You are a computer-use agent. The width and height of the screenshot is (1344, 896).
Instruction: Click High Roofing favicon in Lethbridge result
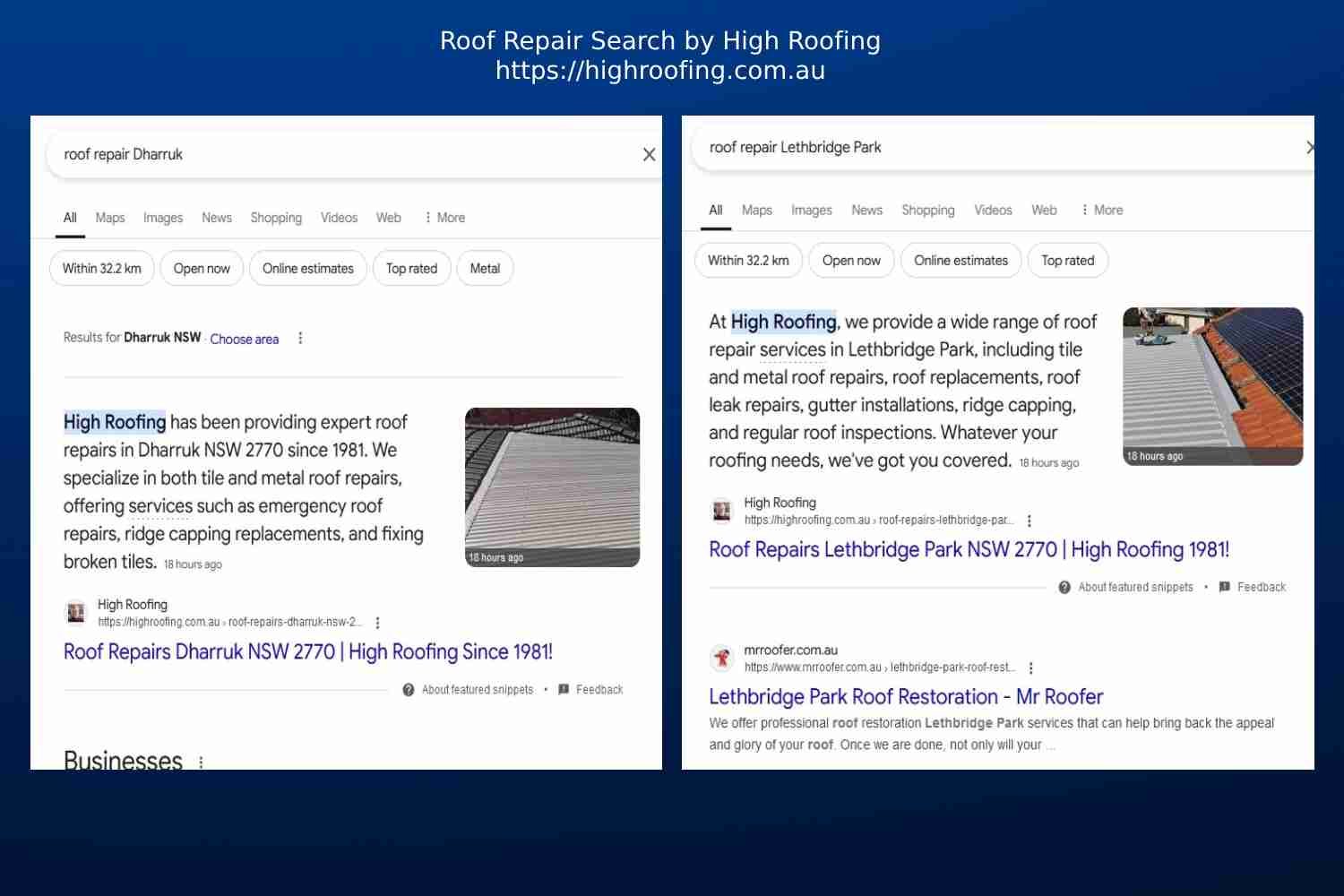[721, 511]
